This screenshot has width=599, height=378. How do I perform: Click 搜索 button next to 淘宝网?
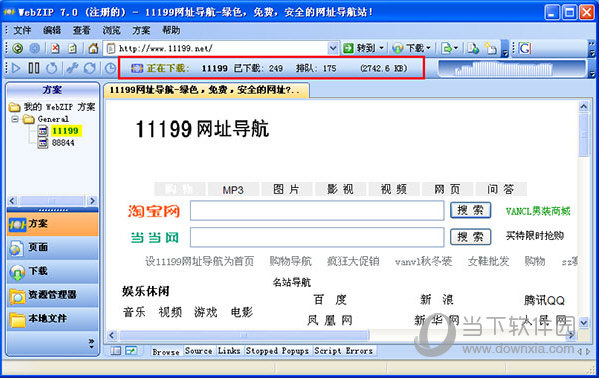pos(470,210)
